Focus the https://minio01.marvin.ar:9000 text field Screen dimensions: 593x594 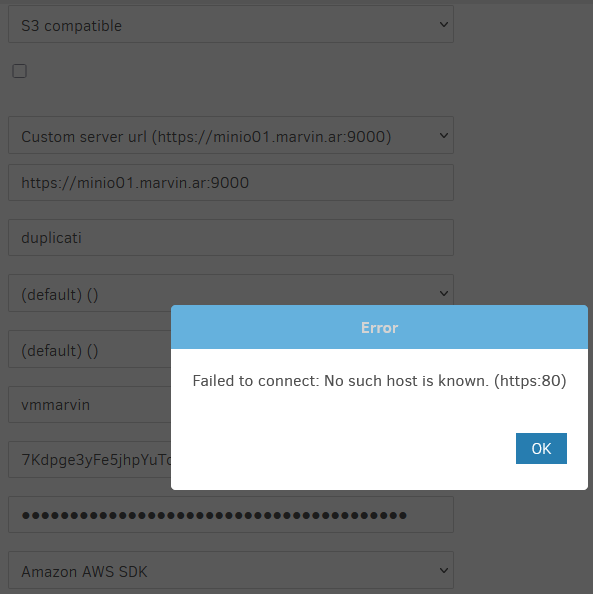[x=231, y=183]
